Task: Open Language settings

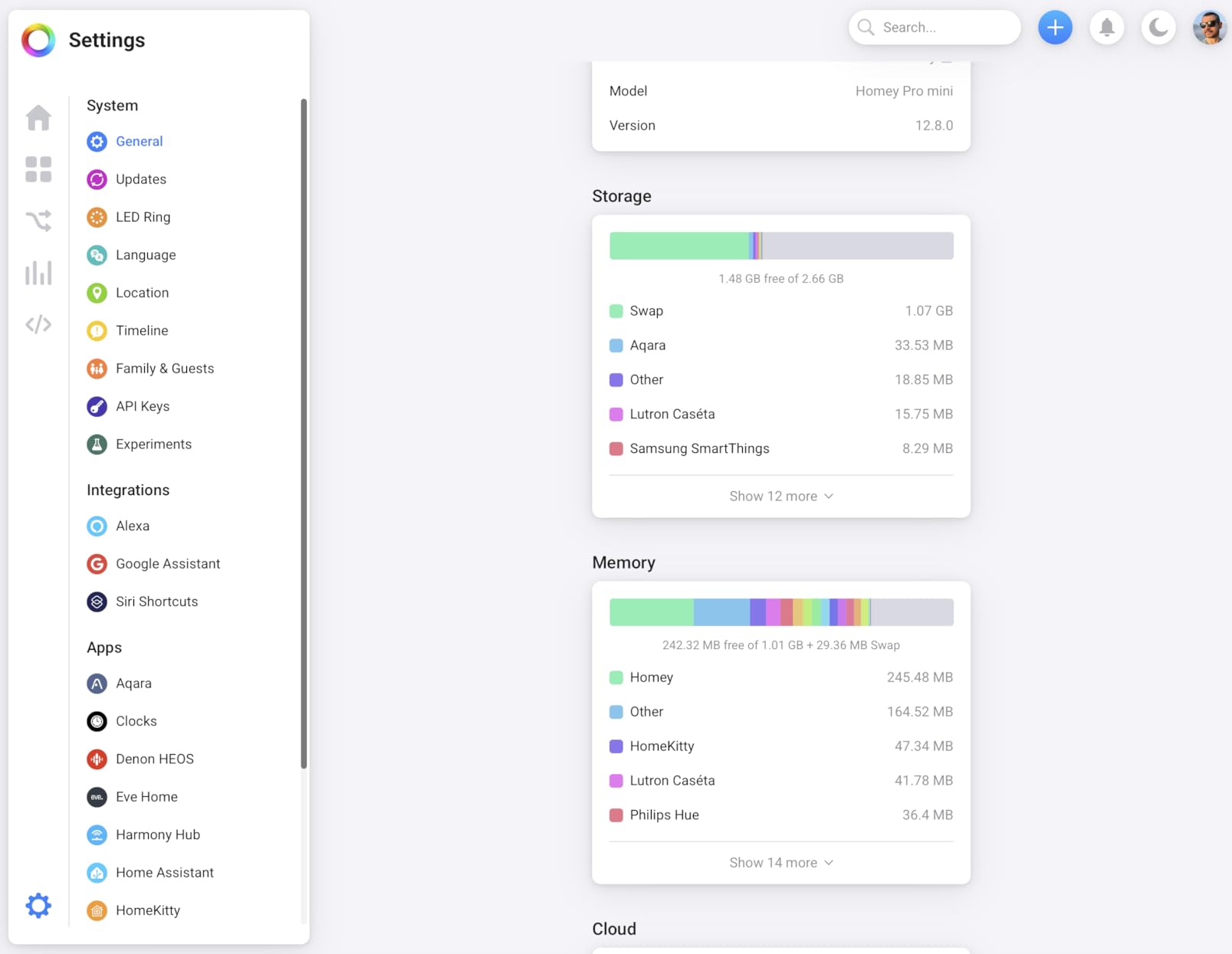Action: (146, 255)
